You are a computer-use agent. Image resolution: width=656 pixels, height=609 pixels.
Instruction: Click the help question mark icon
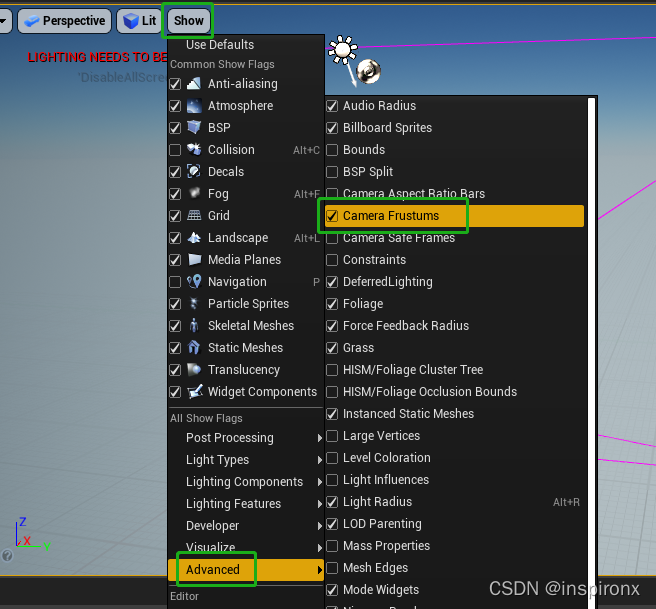coord(7,555)
